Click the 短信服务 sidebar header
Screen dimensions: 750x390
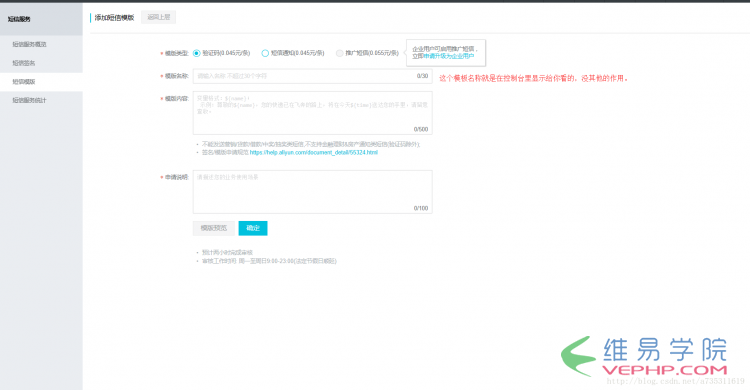[19, 19]
